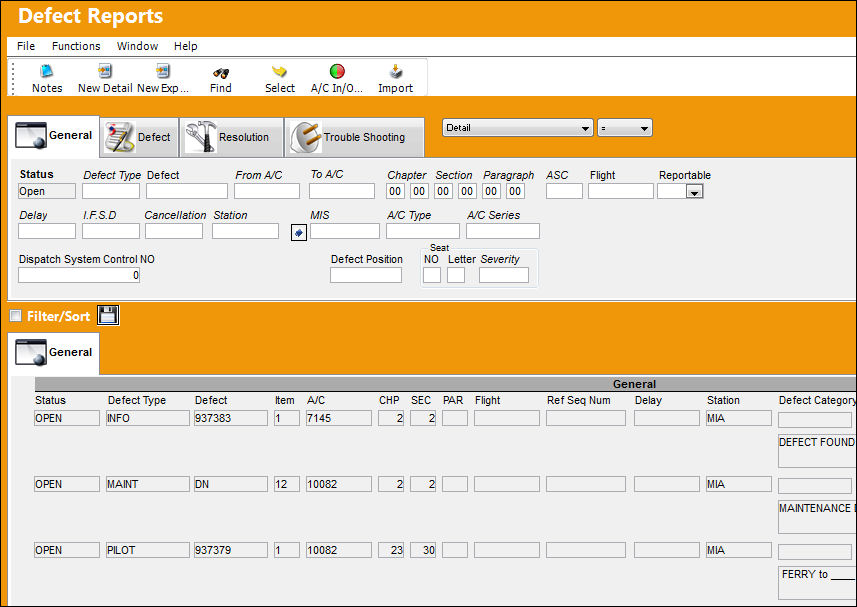
Task: Click the DEFECT FOUND description box
Action: coord(817,451)
